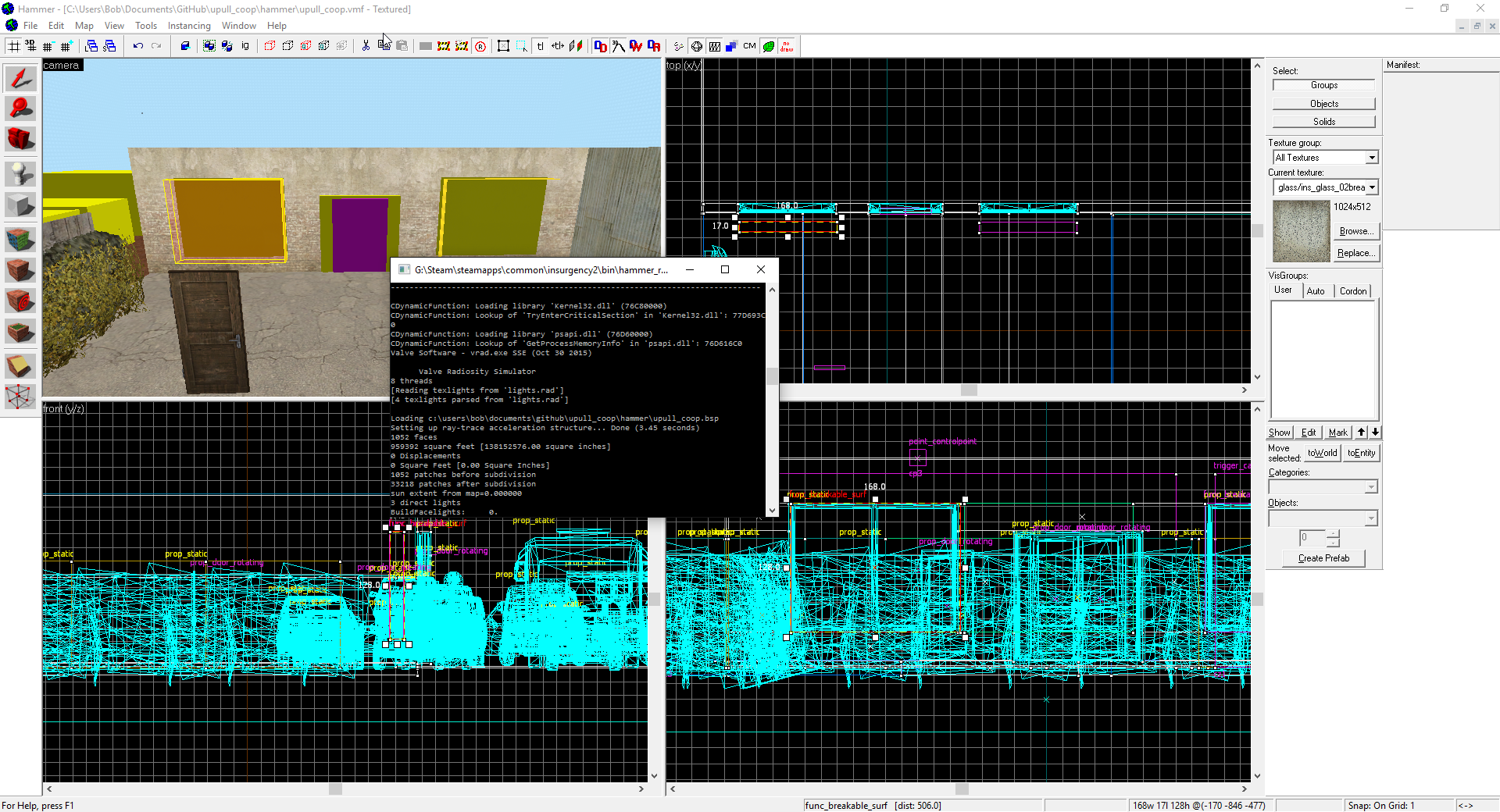Open the Toggle Texture Application tool

pos(20,238)
